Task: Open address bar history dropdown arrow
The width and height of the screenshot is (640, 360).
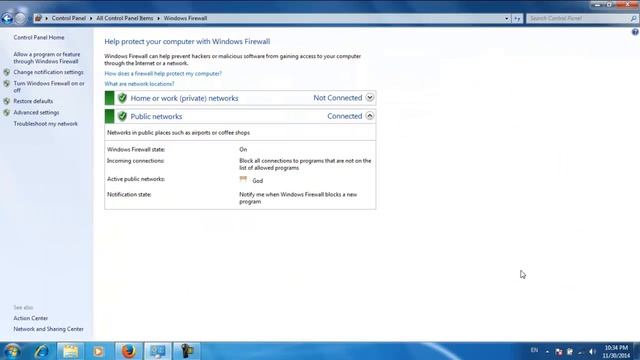Action: coord(507,18)
